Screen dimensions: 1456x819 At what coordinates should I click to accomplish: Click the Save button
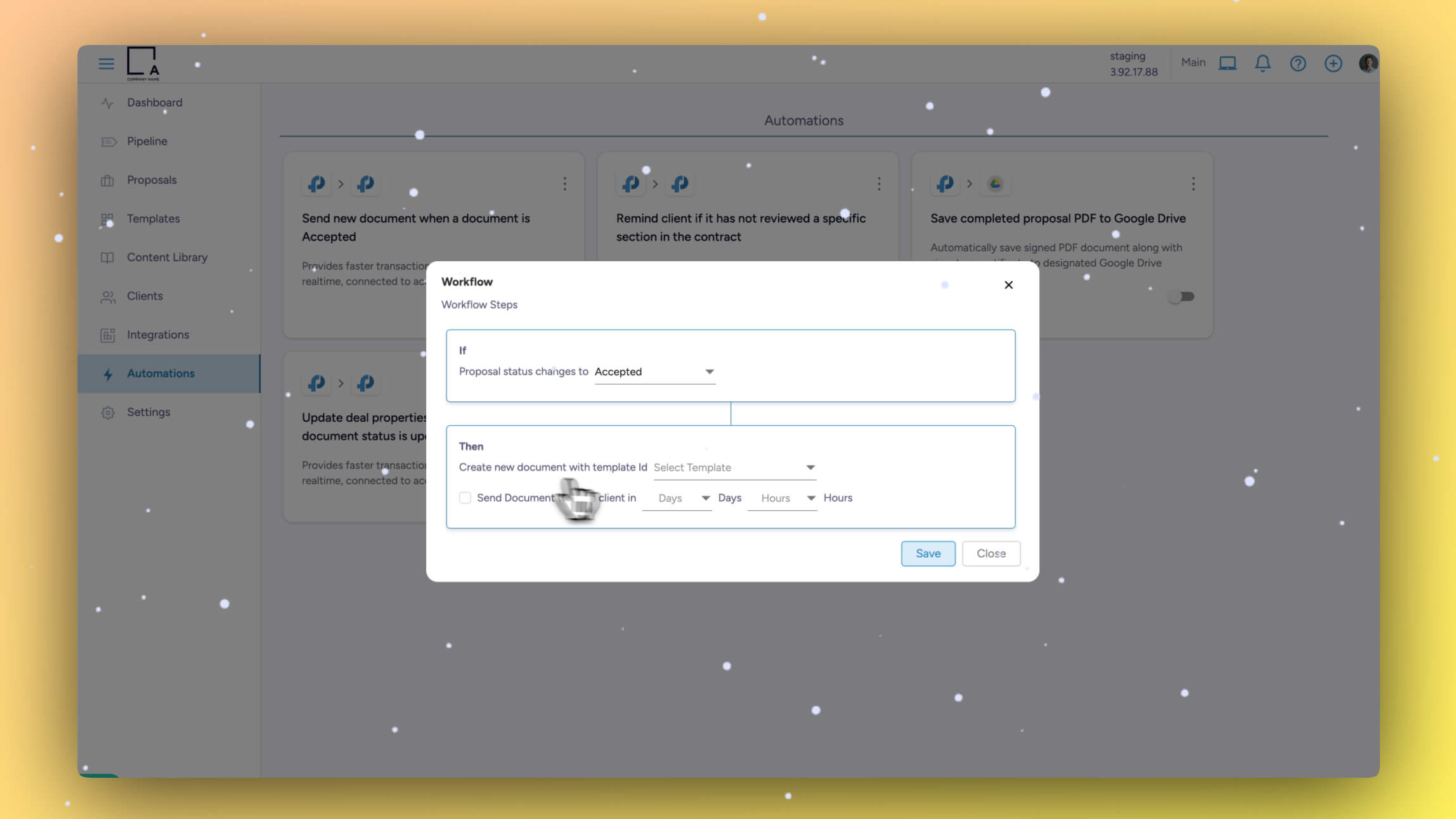coord(928,554)
